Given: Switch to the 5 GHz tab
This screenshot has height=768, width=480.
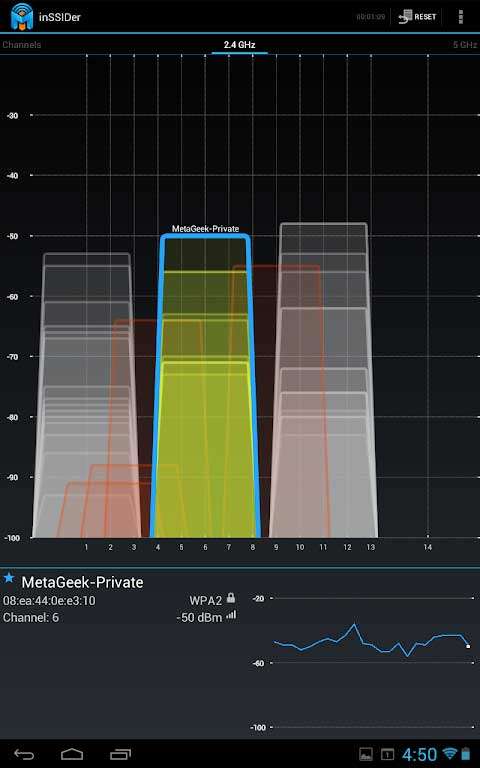Looking at the screenshot, I should 465,45.
